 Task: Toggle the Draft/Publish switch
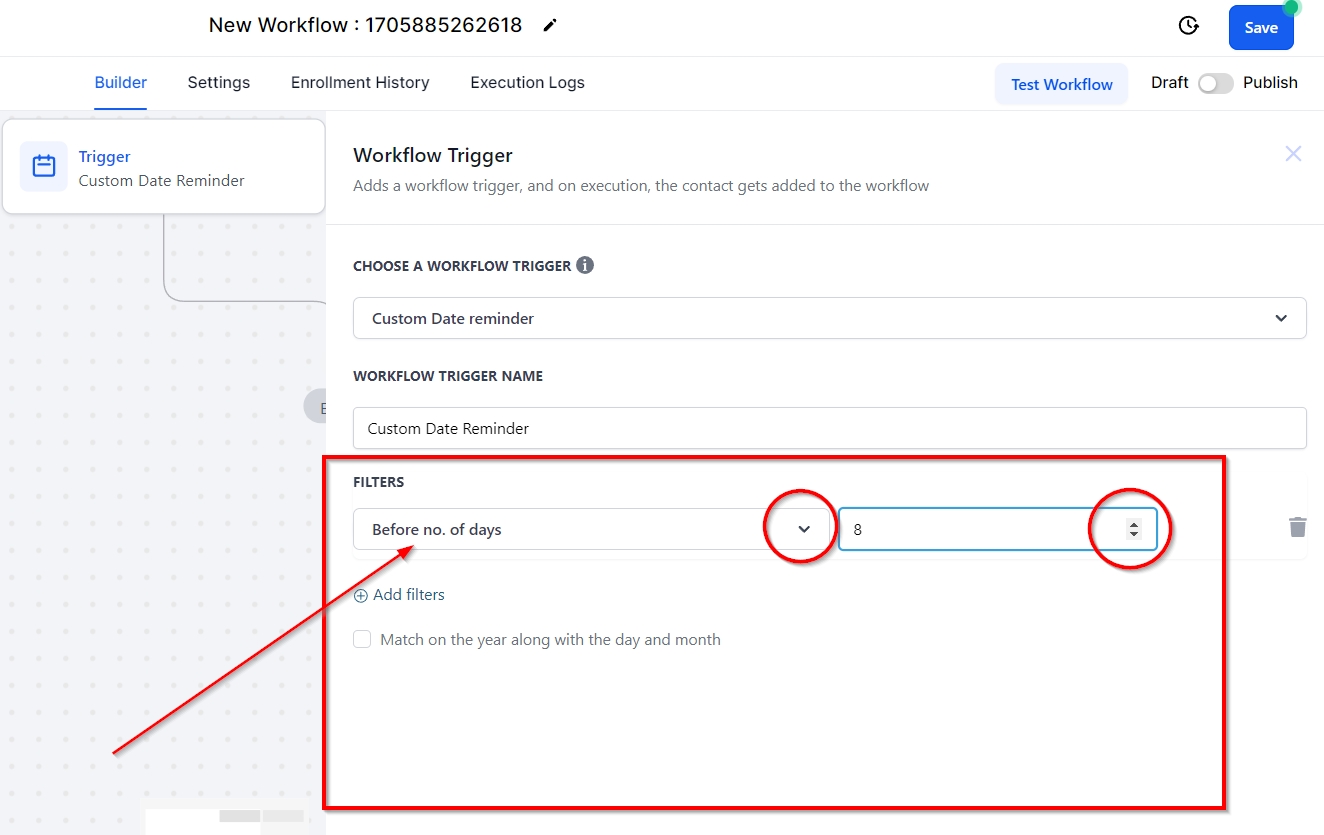click(x=1216, y=83)
